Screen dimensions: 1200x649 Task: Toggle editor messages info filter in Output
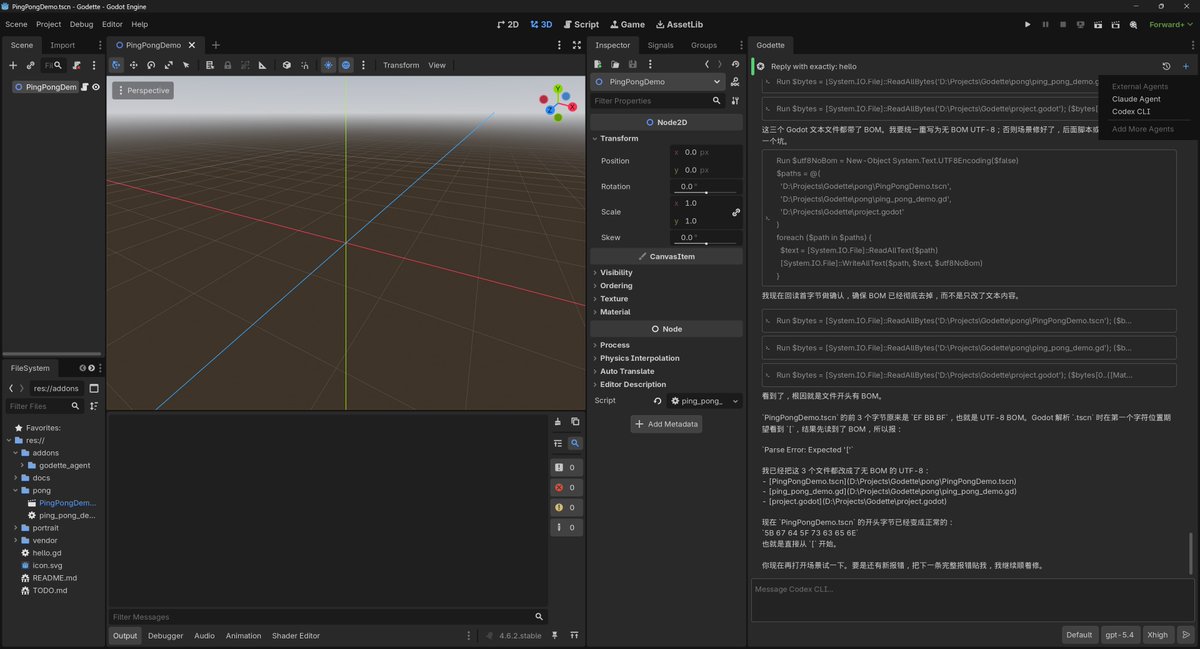pyautogui.click(x=565, y=527)
